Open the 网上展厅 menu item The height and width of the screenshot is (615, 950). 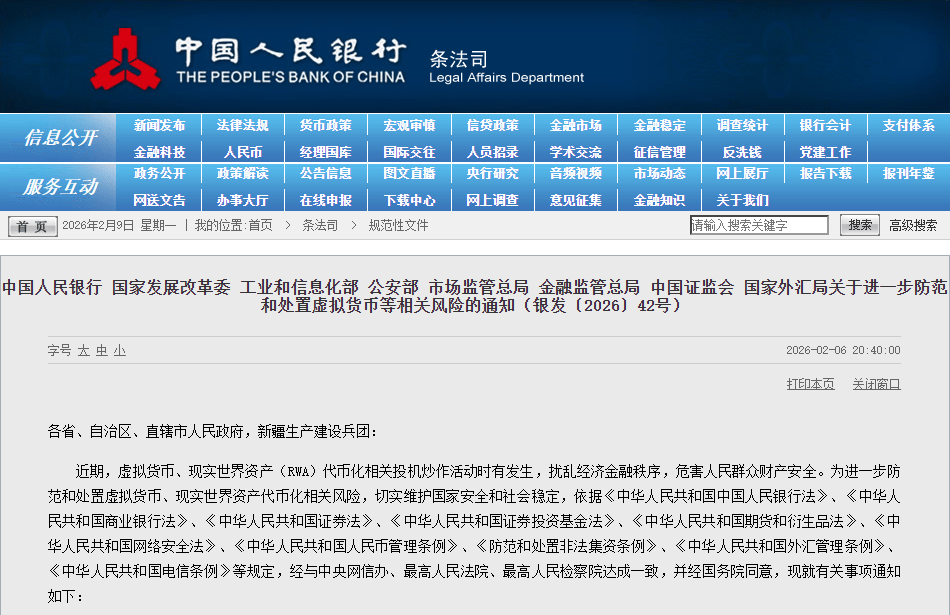[x=742, y=173]
